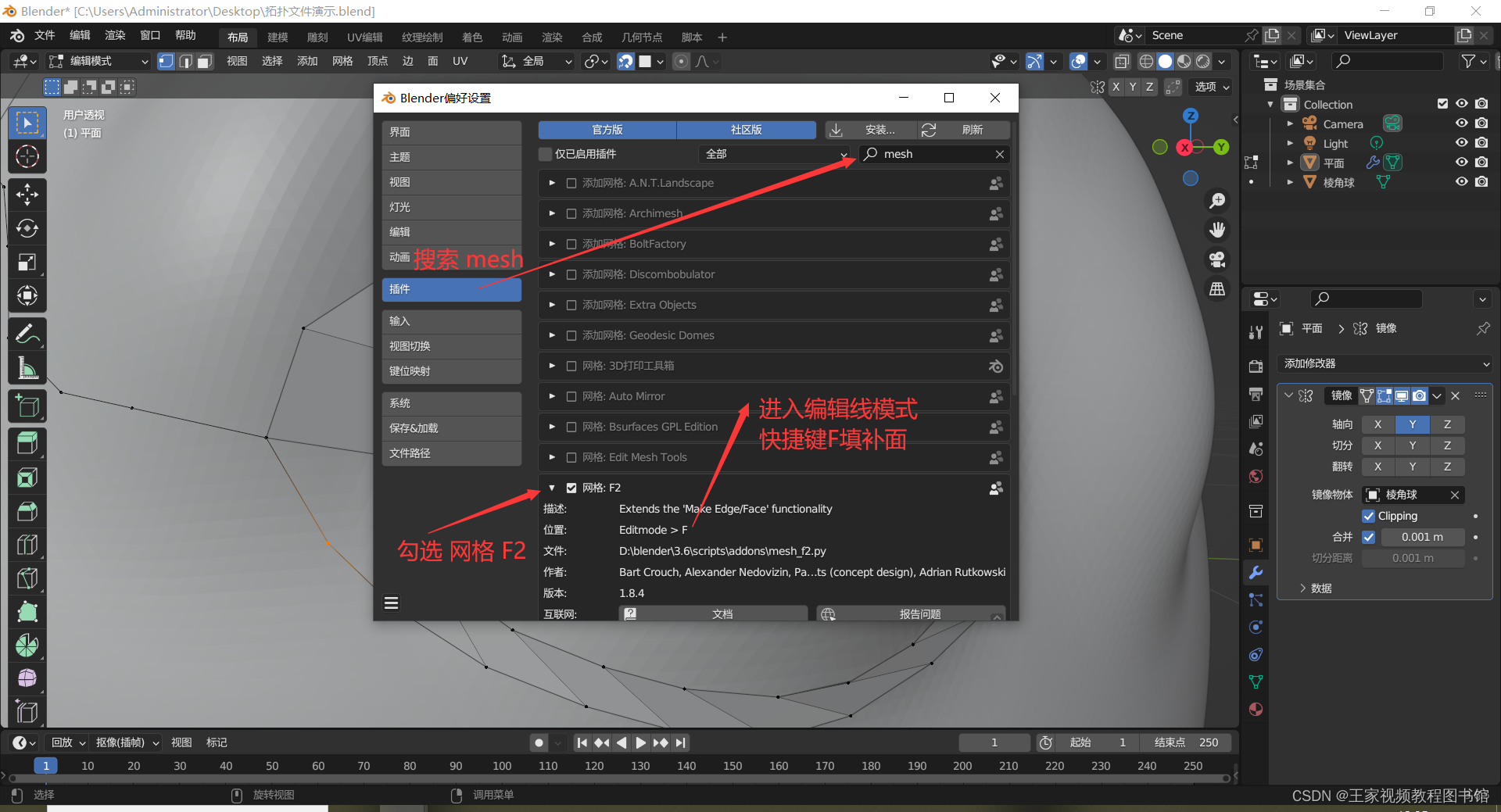The image size is (1501, 812).
Task: Switch to the UV编辑 workspace tab
Action: pyautogui.click(x=365, y=37)
